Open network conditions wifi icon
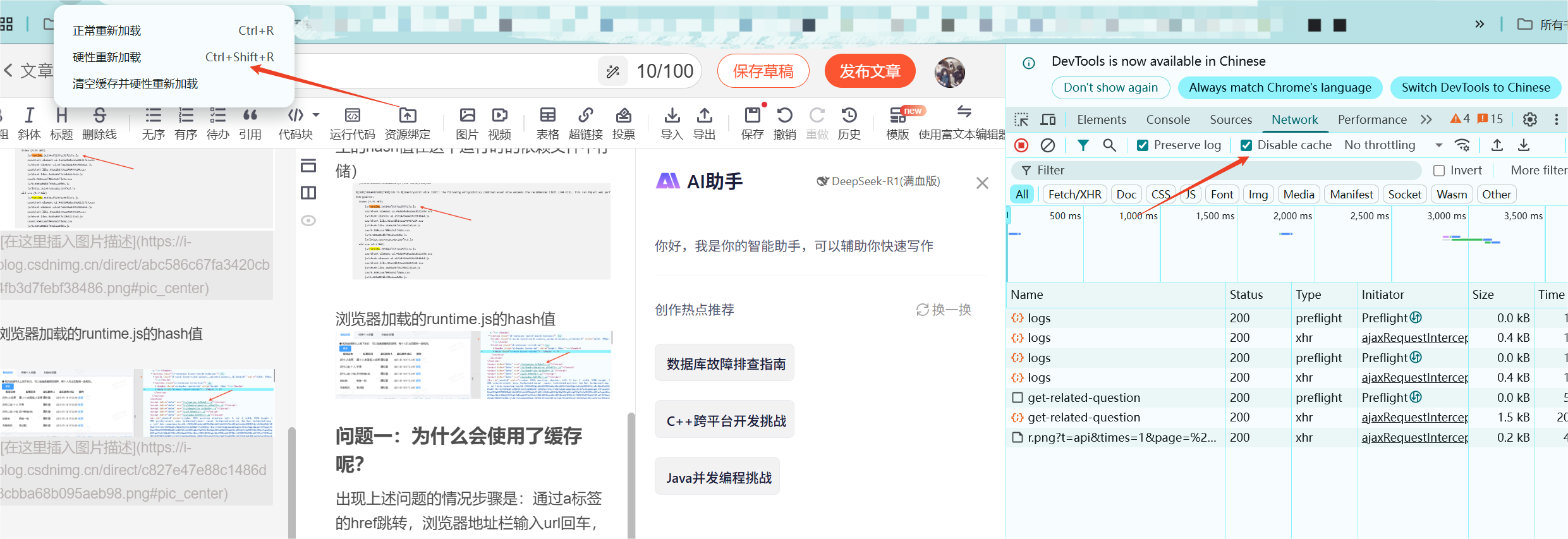 1462,145
